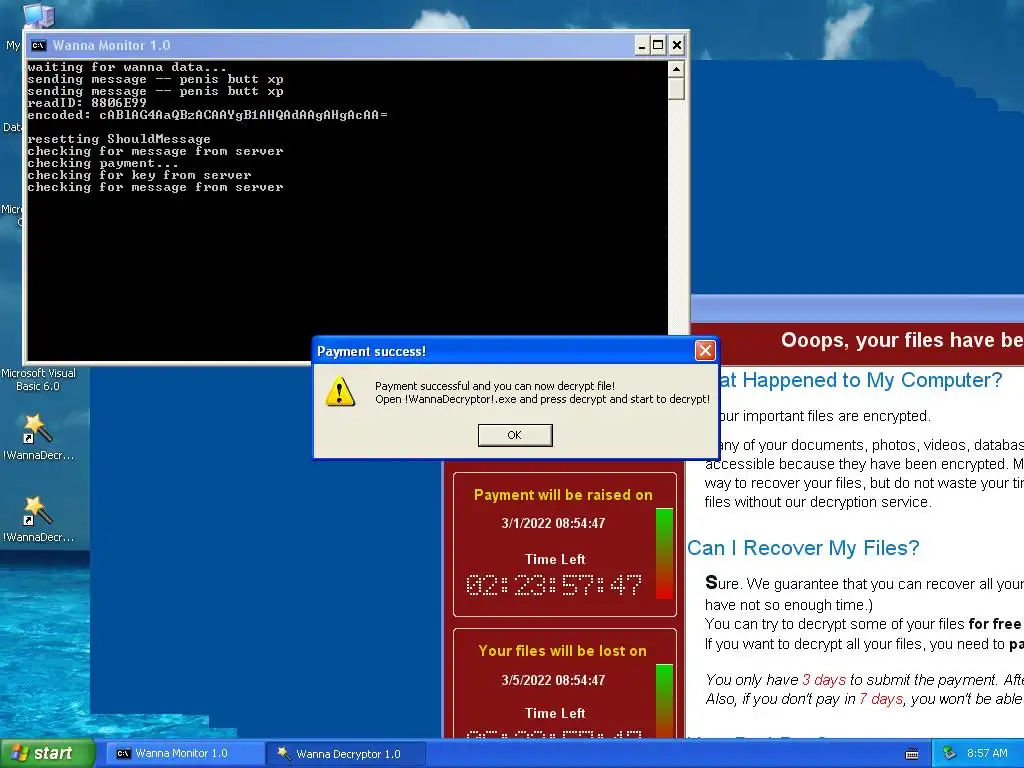Click the My Computer desktop icon
This screenshot has height=768, width=1024.
37,14
